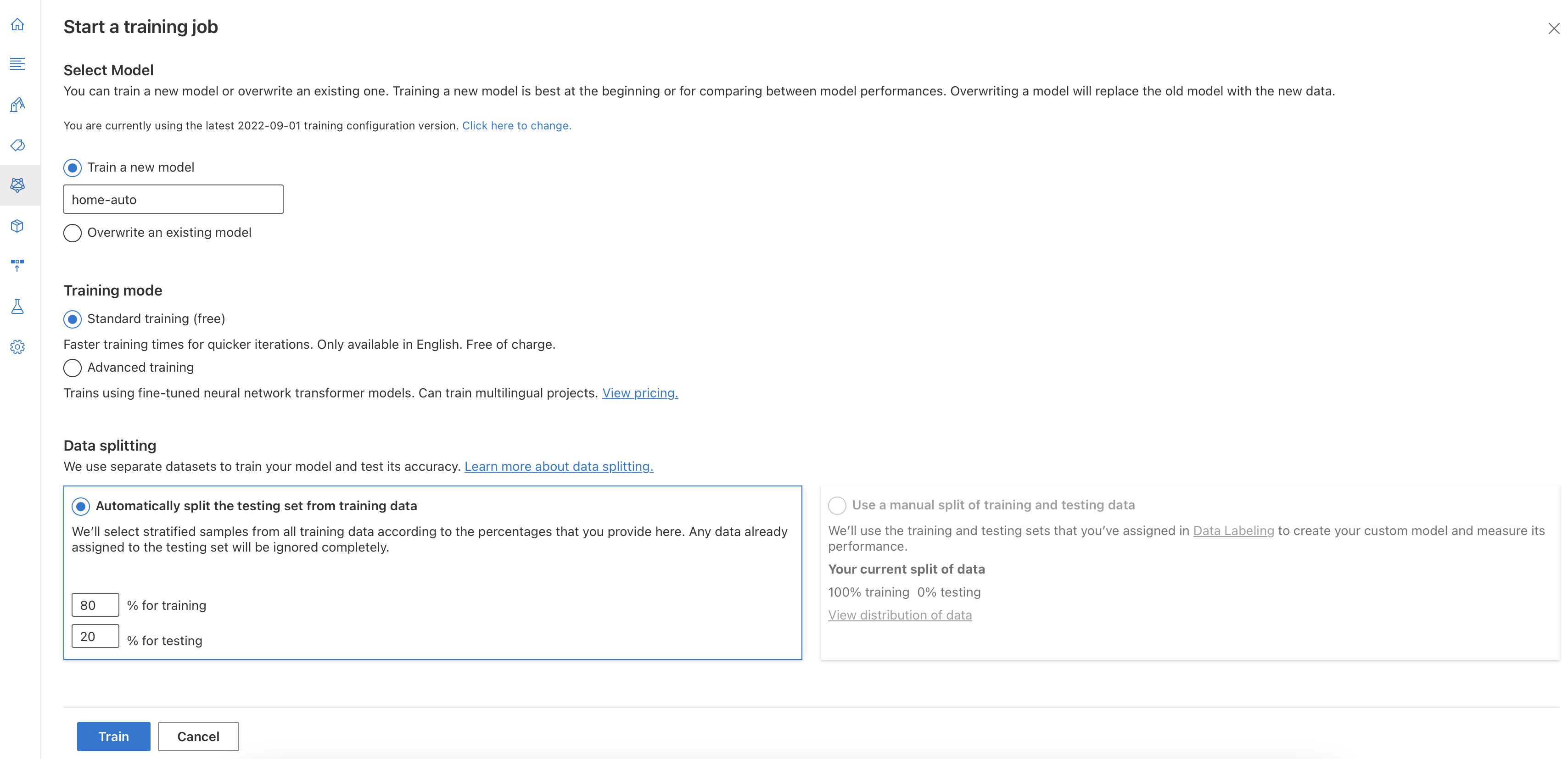Open the testing flask icon
This screenshot has height=759, width=1568.
pyautogui.click(x=17, y=306)
